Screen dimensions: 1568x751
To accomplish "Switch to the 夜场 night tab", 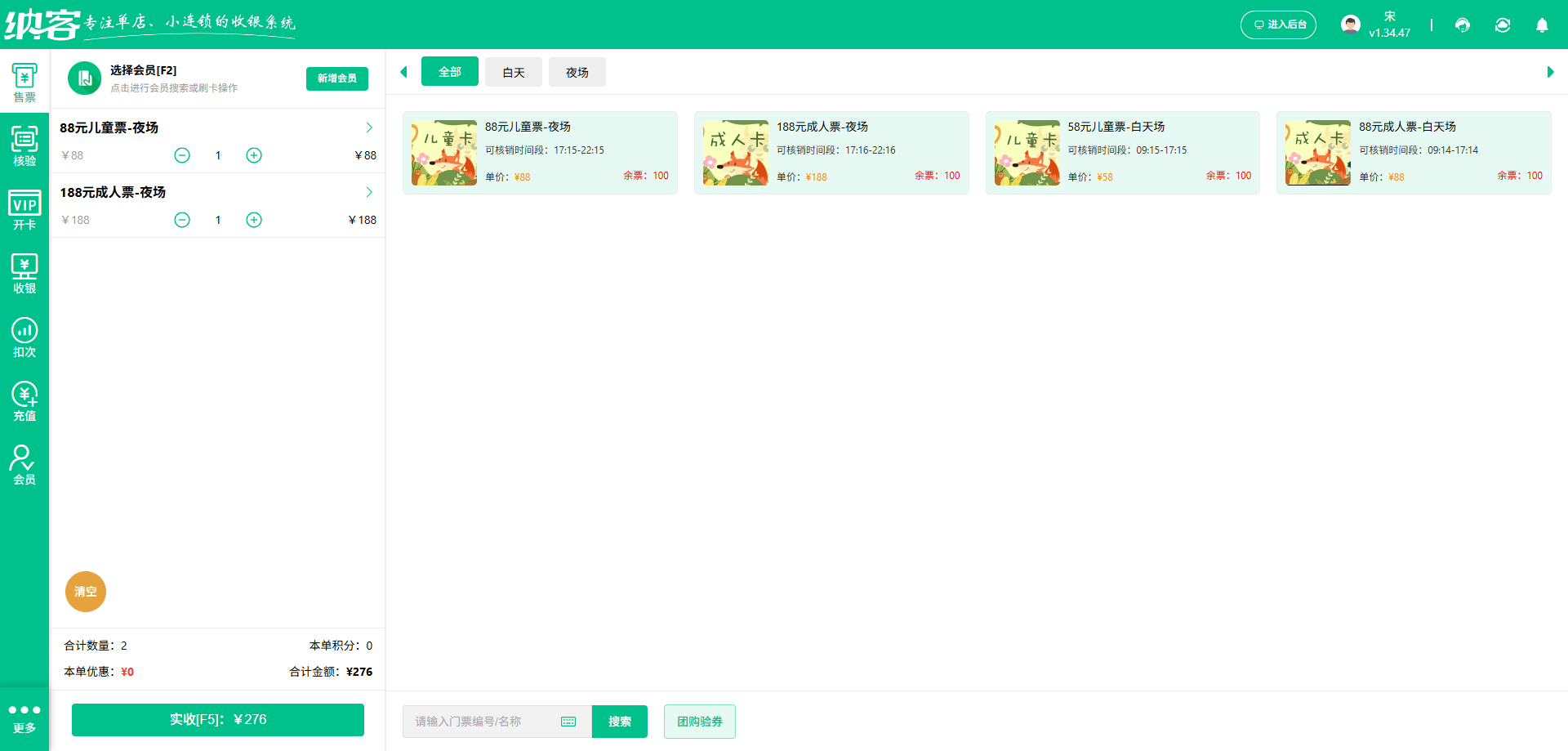I will pos(577,72).
